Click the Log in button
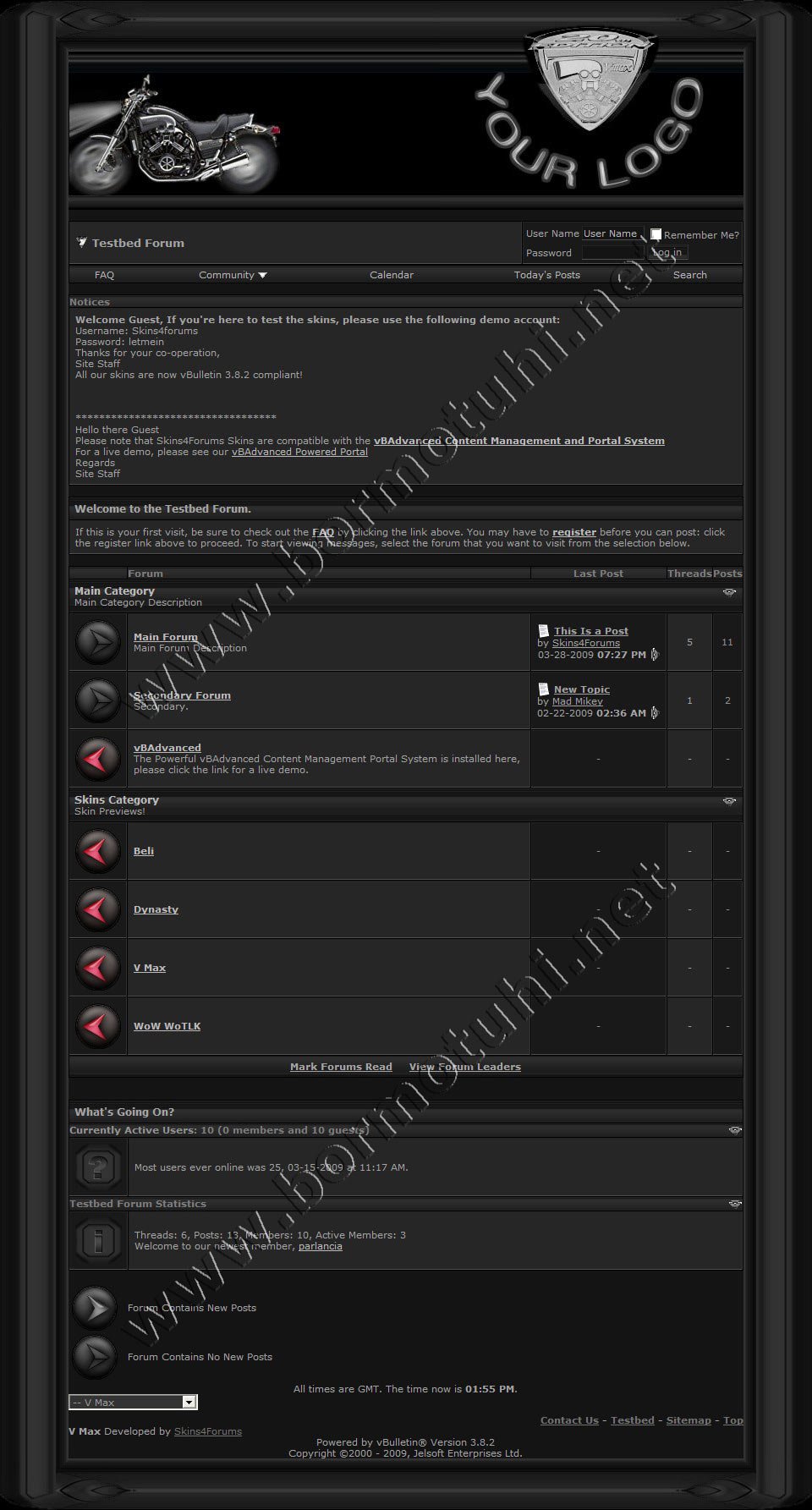The image size is (812, 1510). coord(667,252)
